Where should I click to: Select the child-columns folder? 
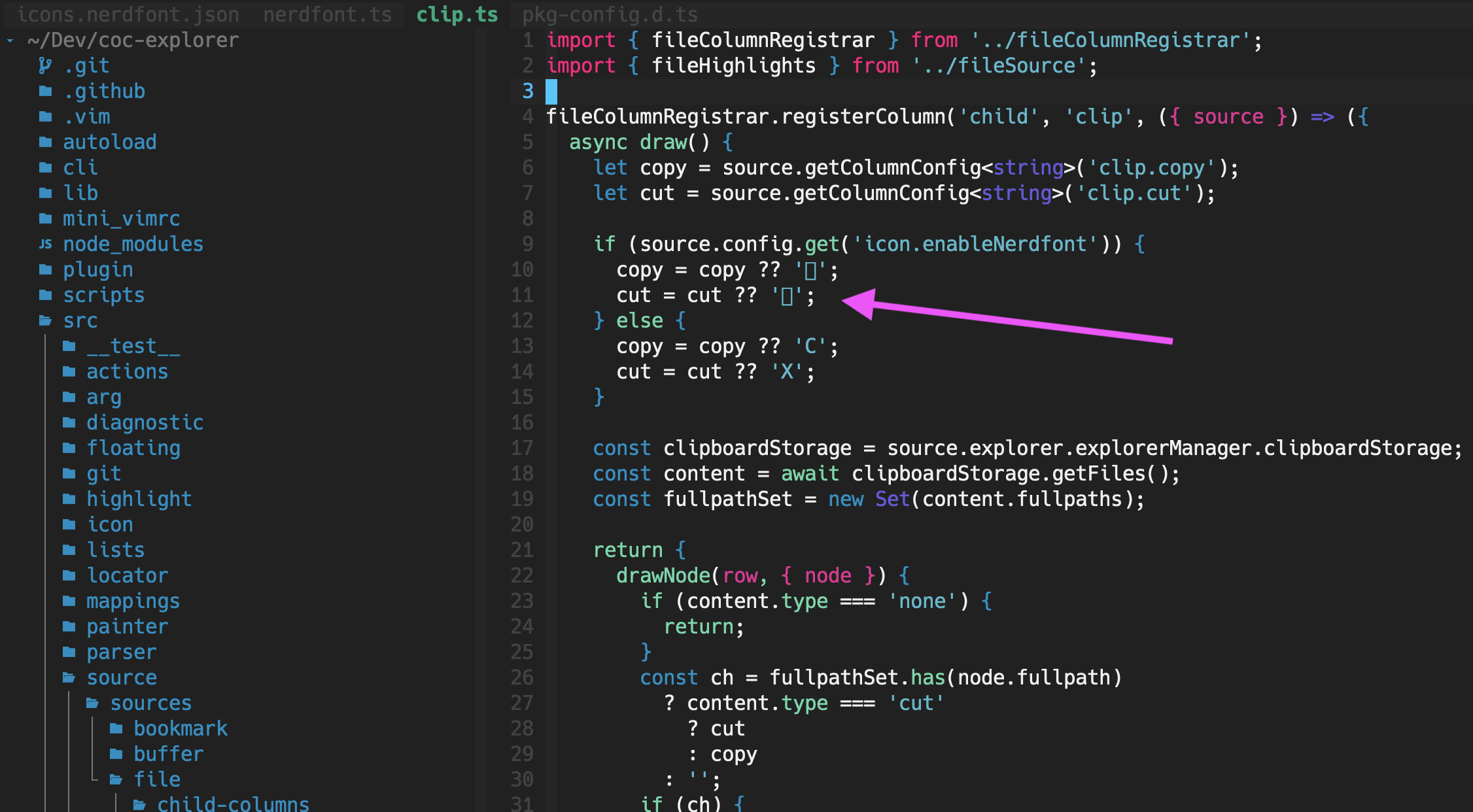(x=234, y=804)
